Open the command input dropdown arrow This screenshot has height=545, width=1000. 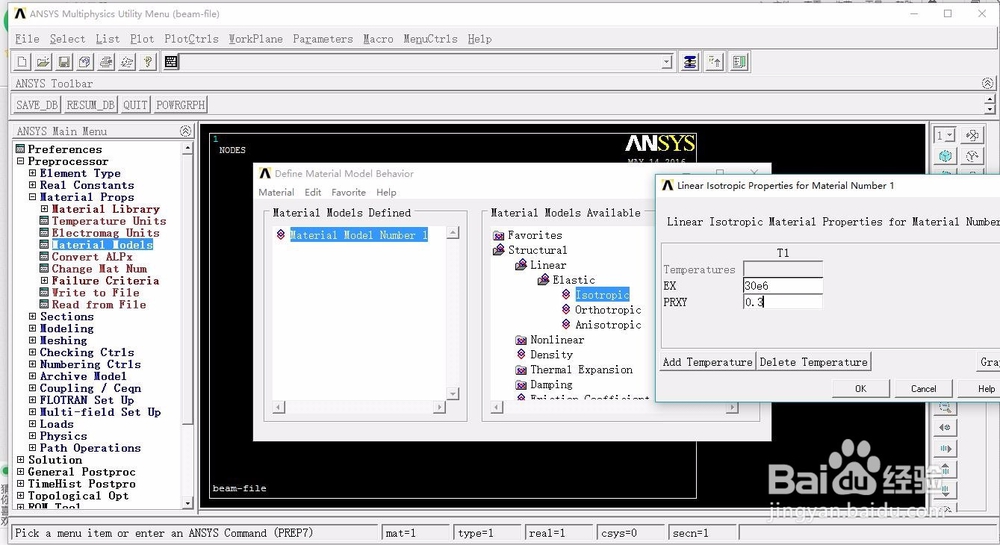click(667, 62)
